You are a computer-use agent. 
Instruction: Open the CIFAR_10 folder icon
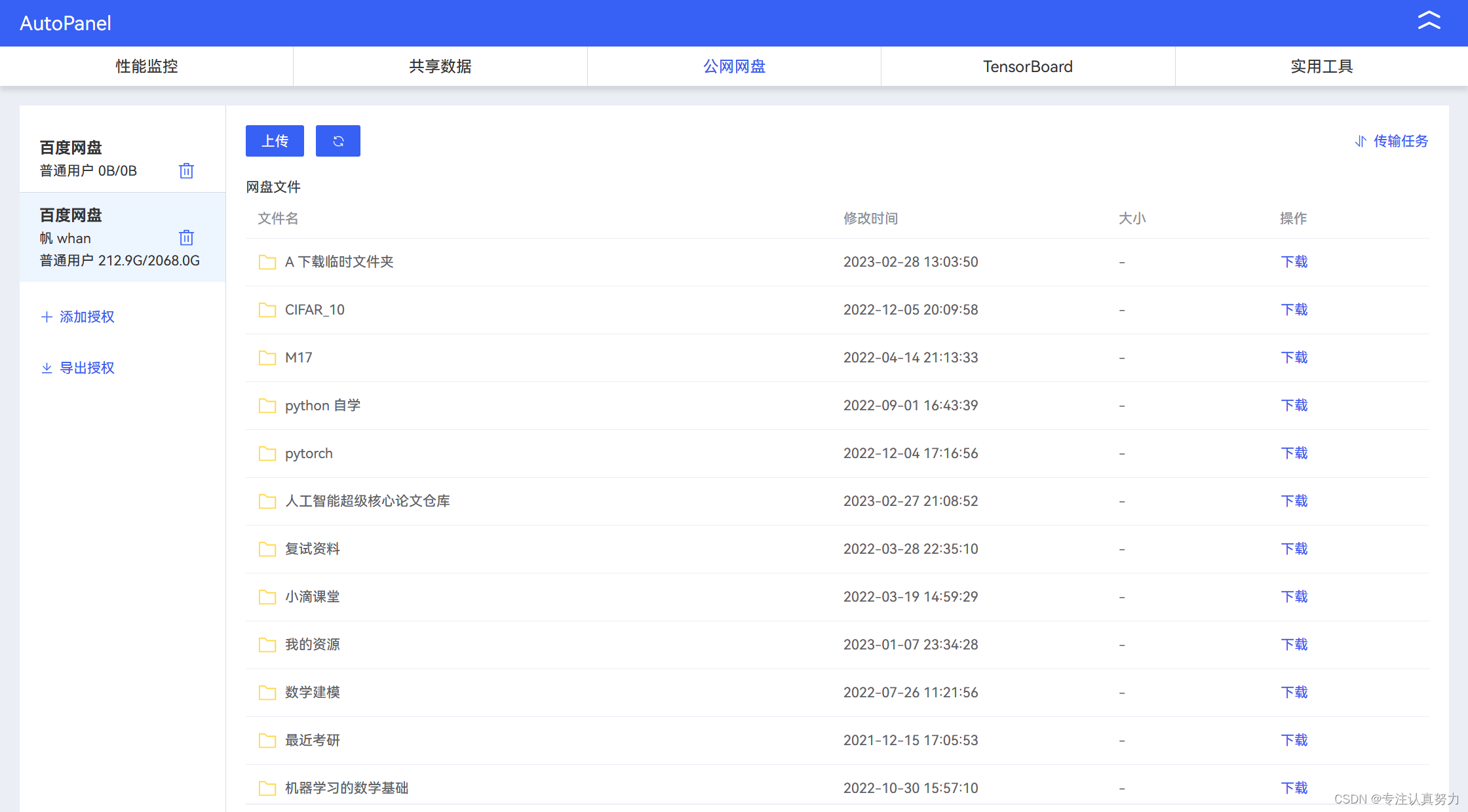click(x=267, y=309)
